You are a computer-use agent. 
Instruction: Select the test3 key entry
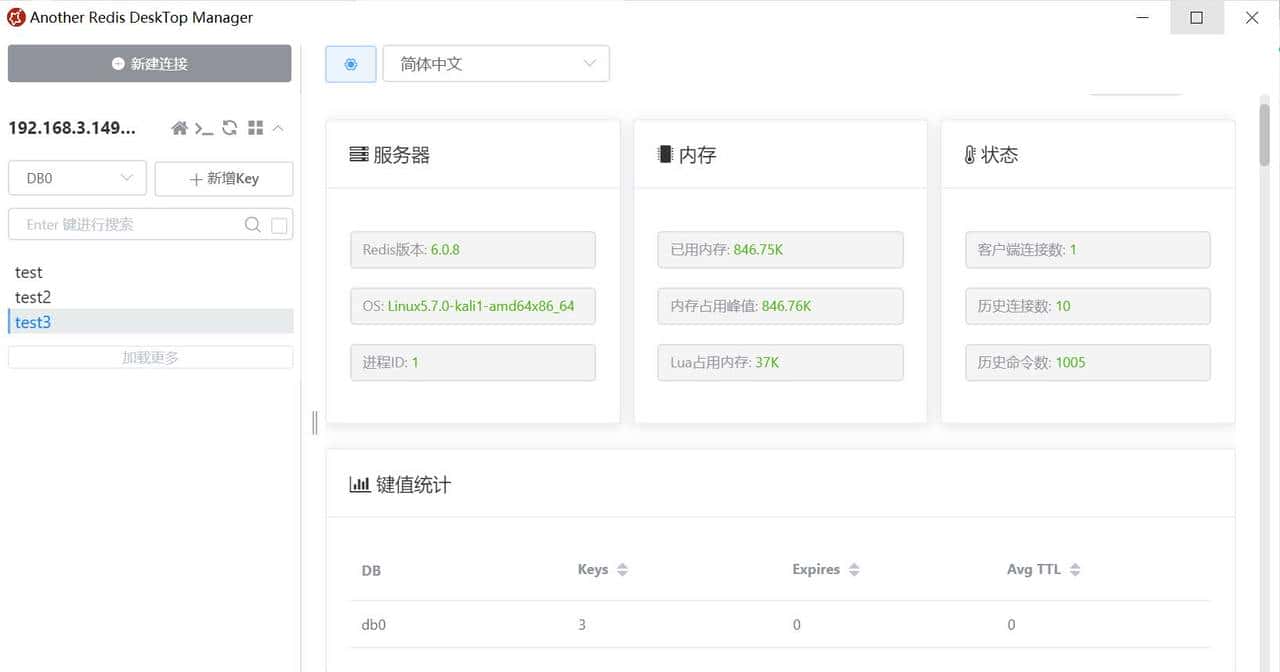(x=32, y=322)
